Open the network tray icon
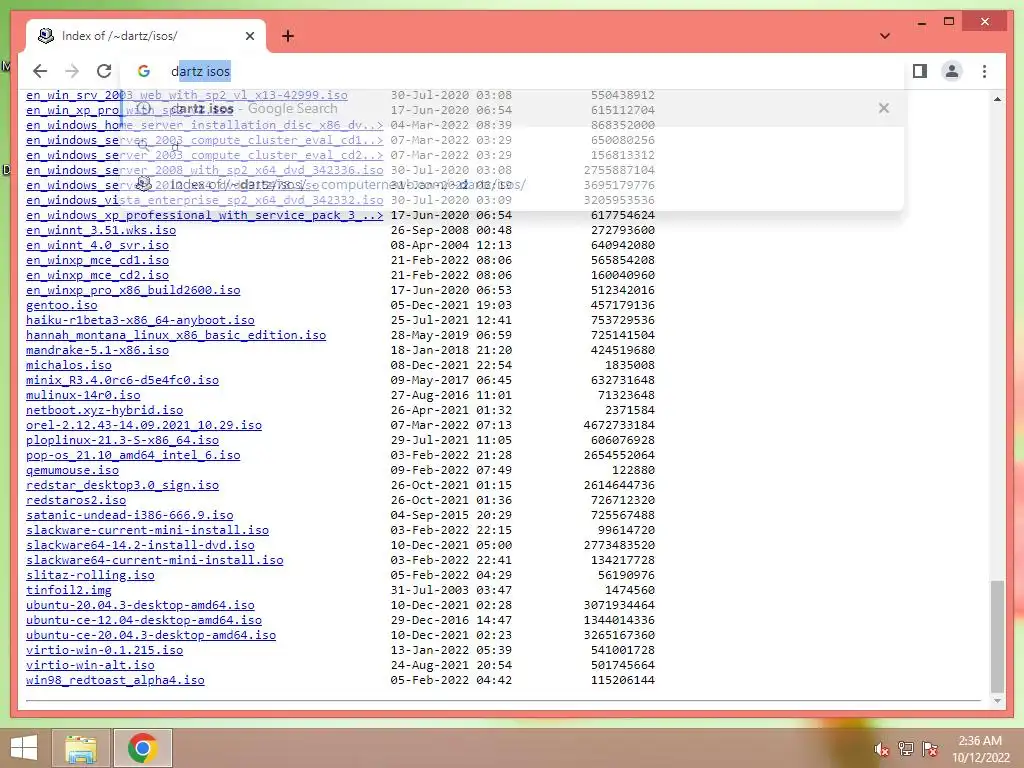The height and width of the screenshot is (768, 1024). [906, 749]
